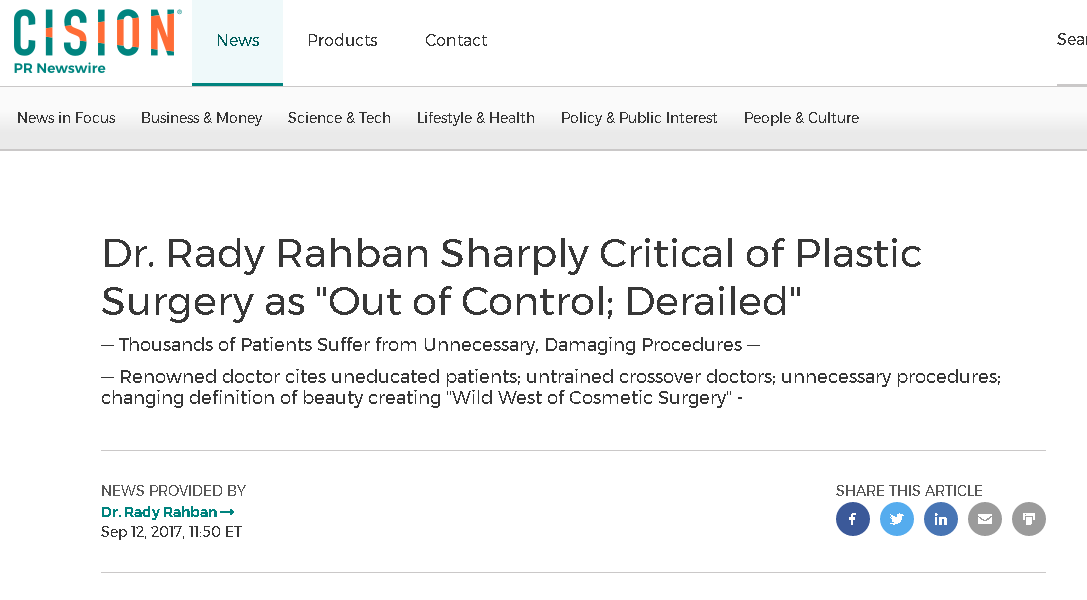Open the People & Culture category
Image resolution: width=1087 pixels, height=600 pixels.
(801, 118)
